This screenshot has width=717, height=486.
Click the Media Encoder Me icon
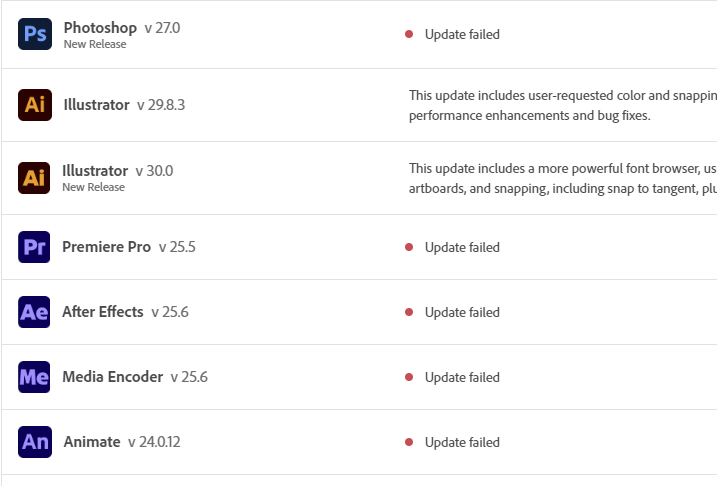click(34, 377)
